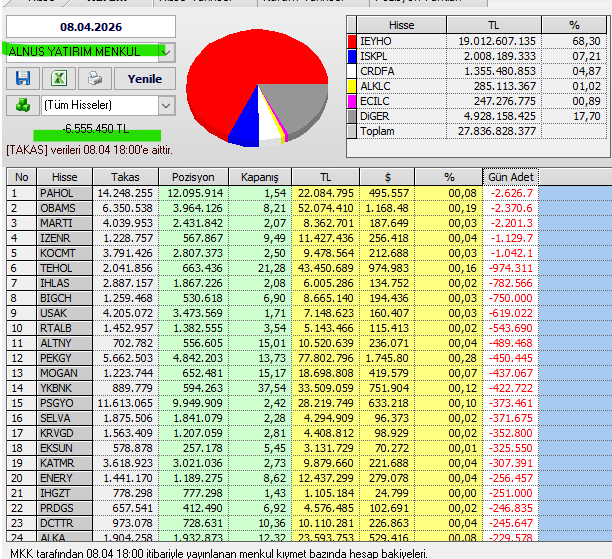
Task: Click the $ column header
Action: (387, 177)
